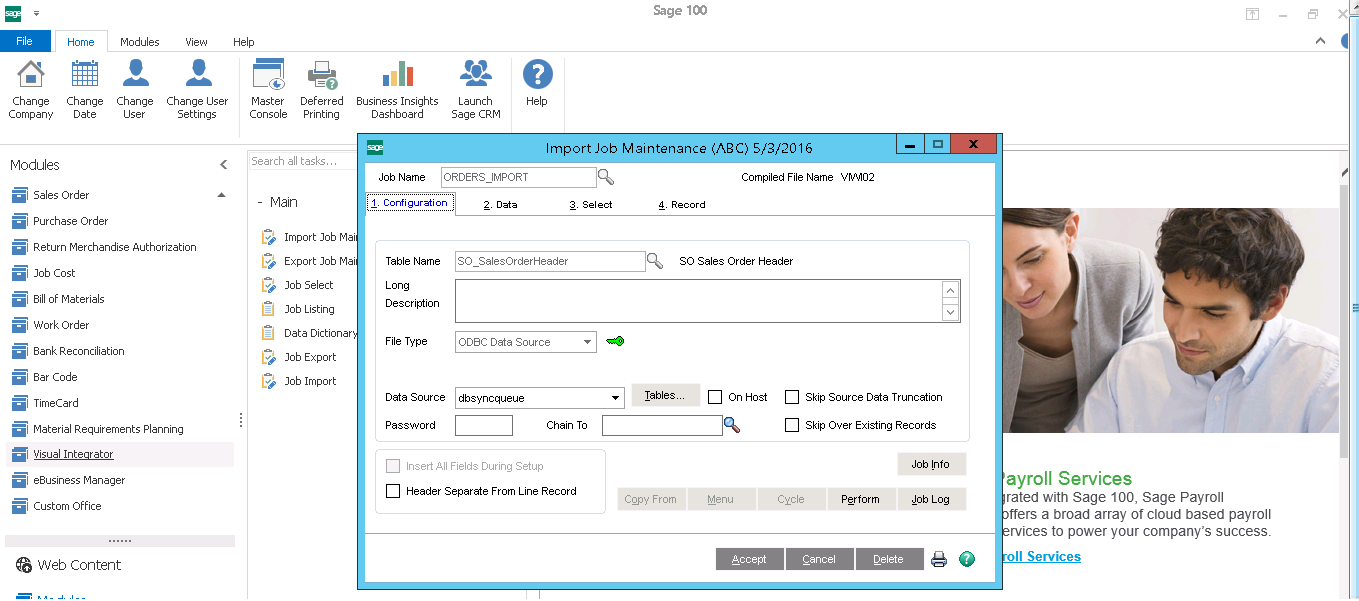Open the File Type dropdown

587,342
